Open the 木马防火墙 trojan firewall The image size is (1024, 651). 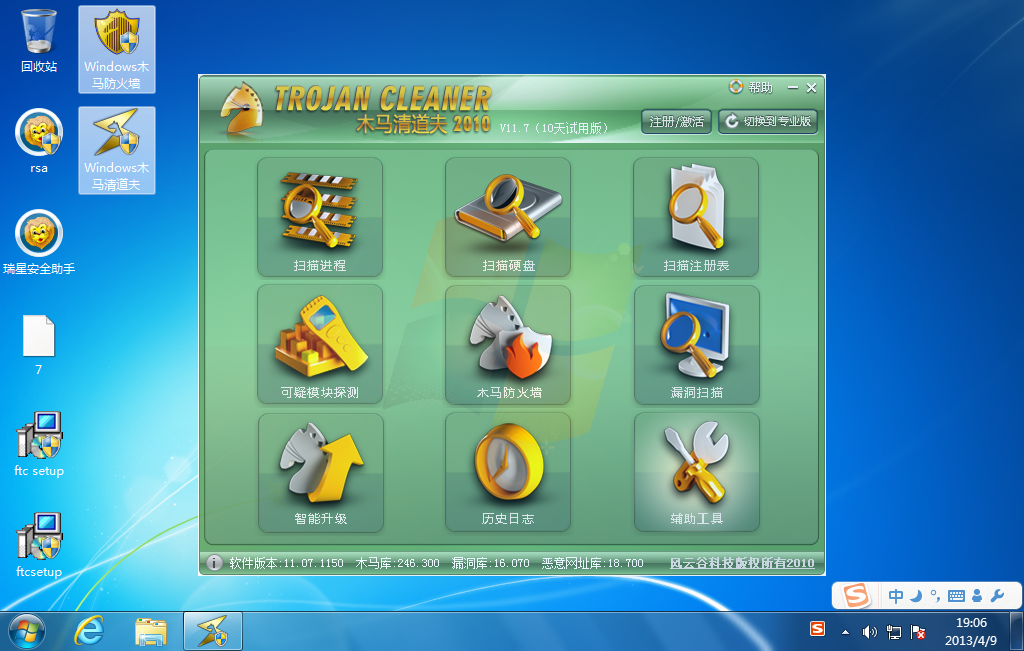pyautogui.click(x=507, y=344)
